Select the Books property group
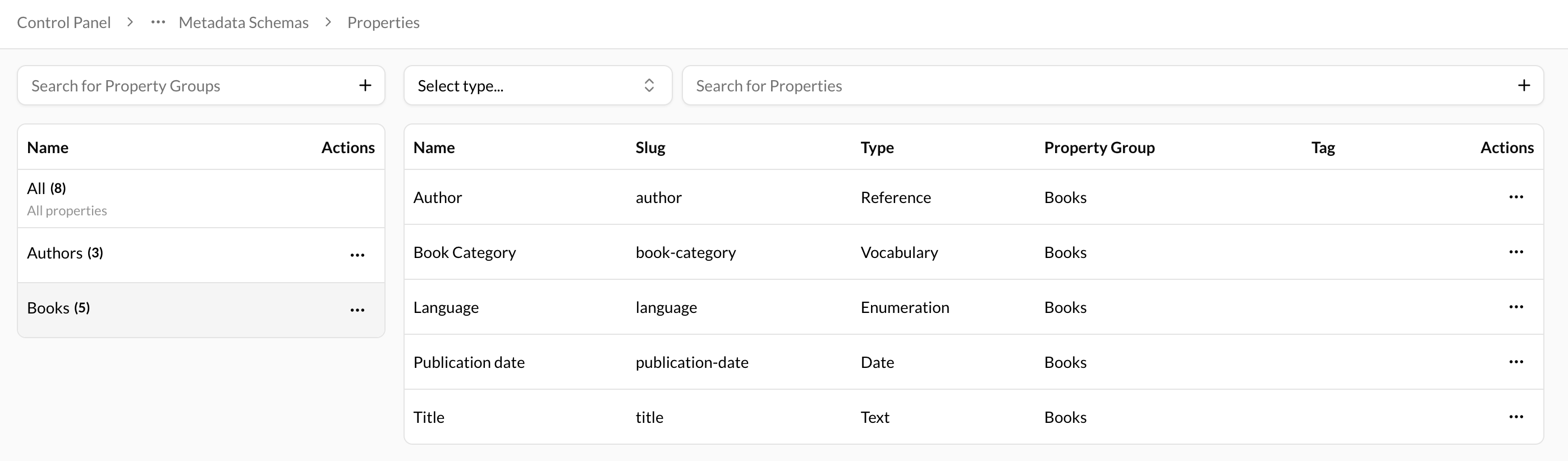1568x461 pixels. pyautogui.click(x=58, y=308)
